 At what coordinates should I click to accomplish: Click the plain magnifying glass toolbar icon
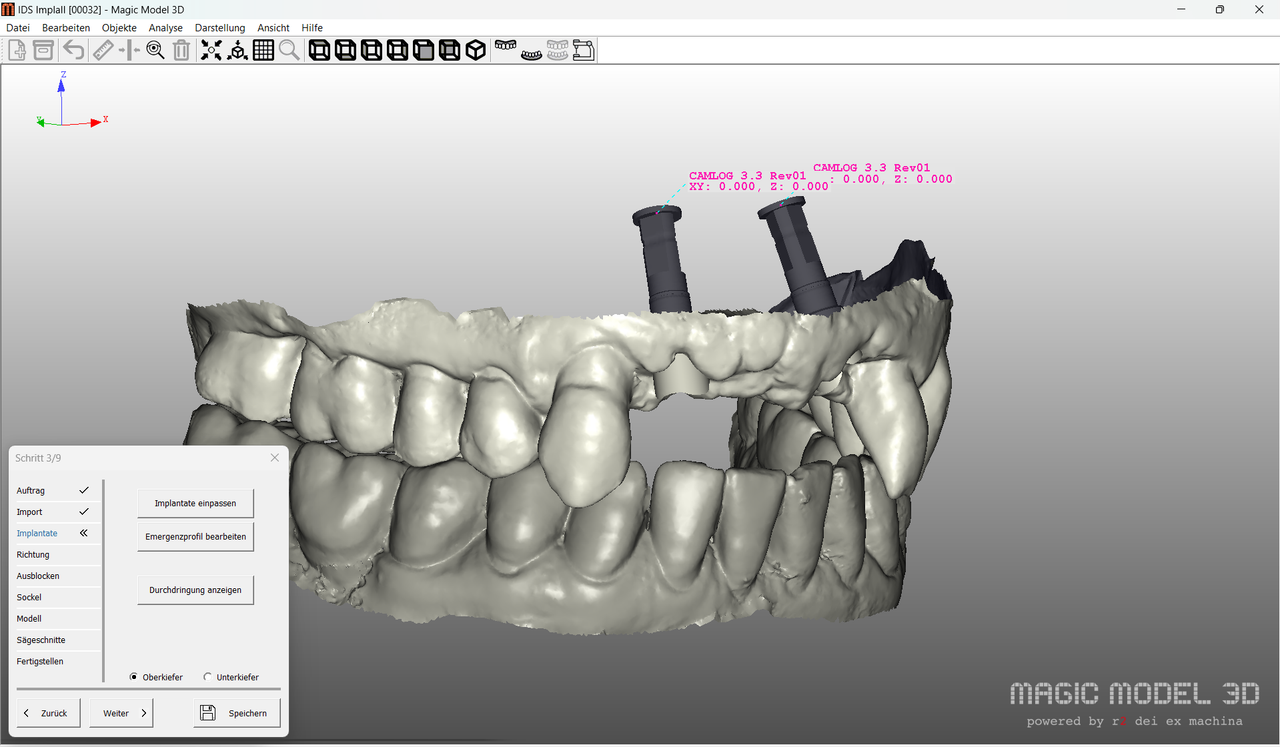[x=289, y=50]
